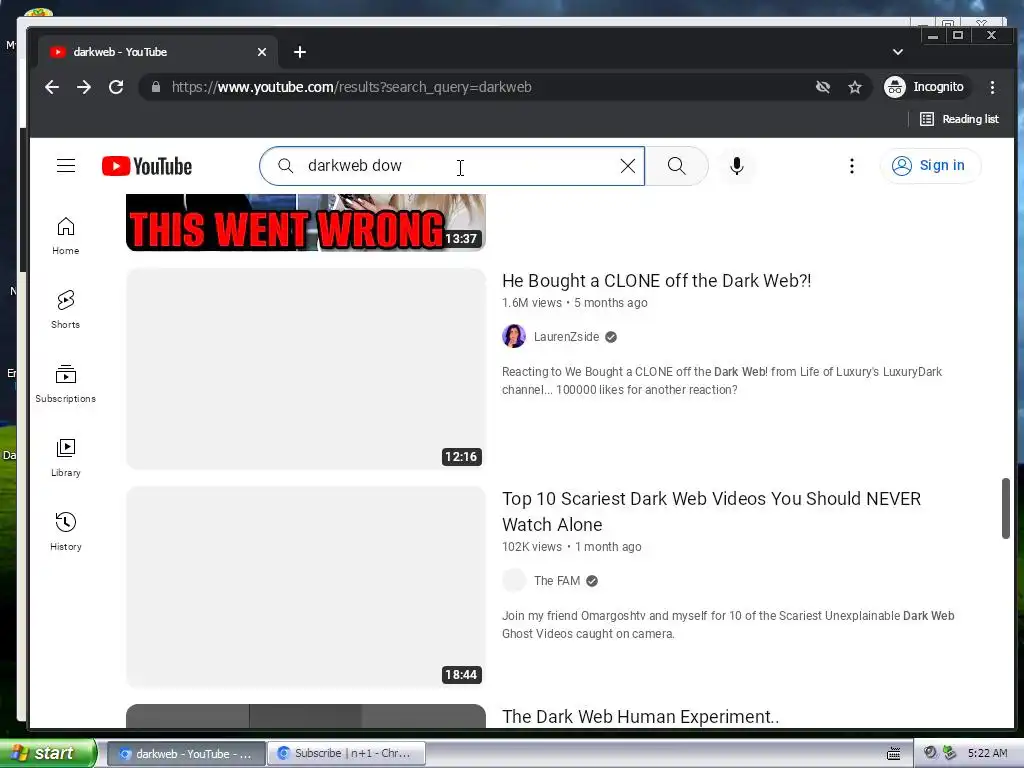Click The FAM video description text

click(728, 624)
